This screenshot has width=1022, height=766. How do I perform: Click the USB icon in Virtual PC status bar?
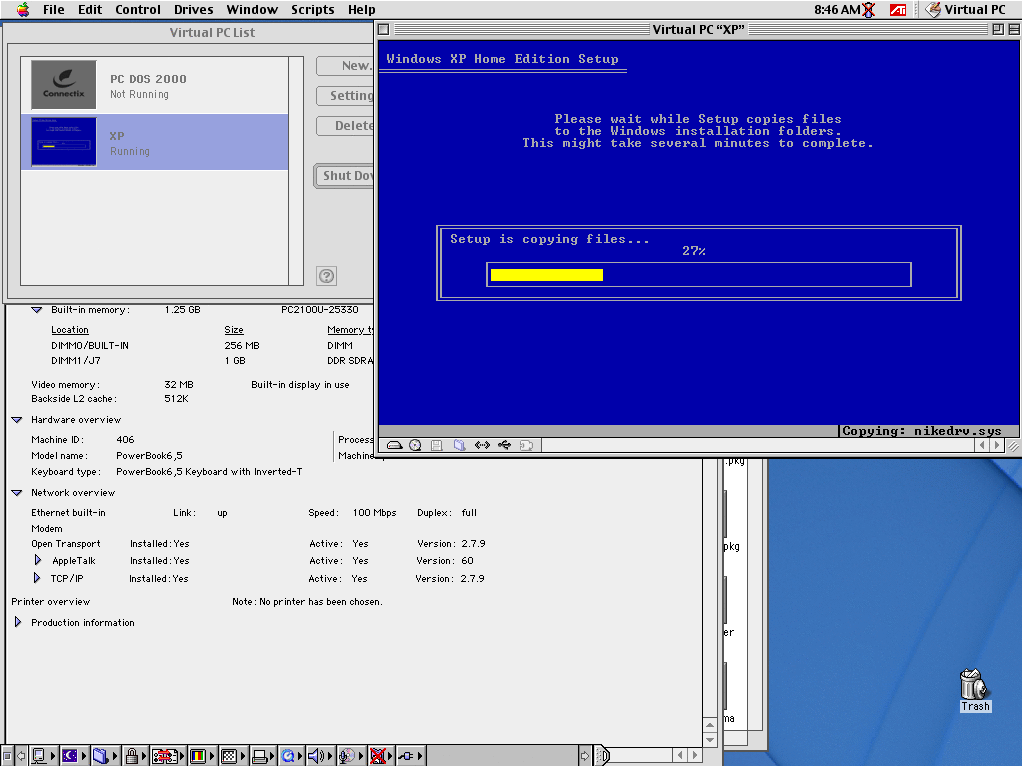point(504,445)
